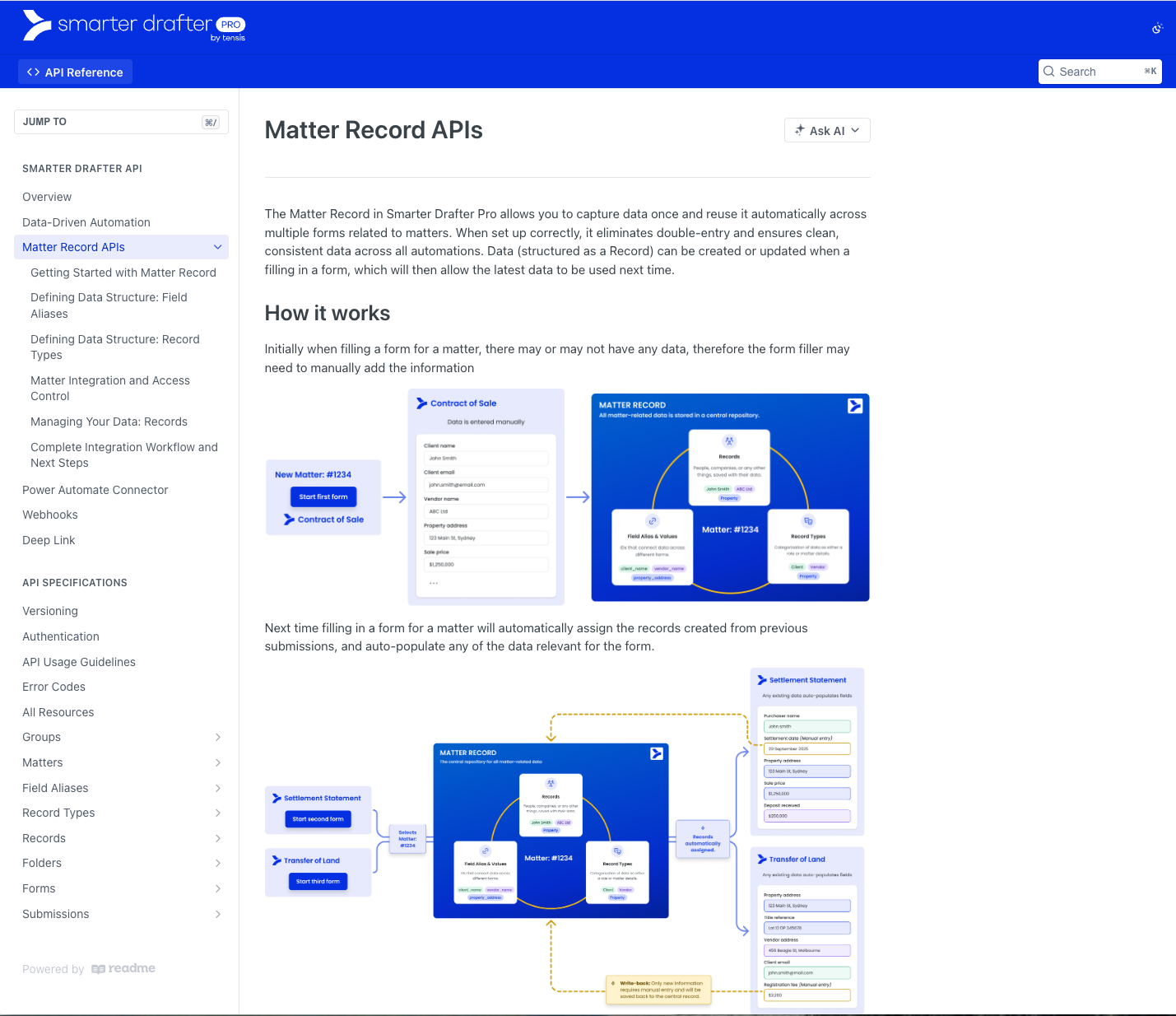1176x1016 pixels.
Task: Toggle the dark mode theme icon
Action: pyautogui.click(x=1157, y=29)
